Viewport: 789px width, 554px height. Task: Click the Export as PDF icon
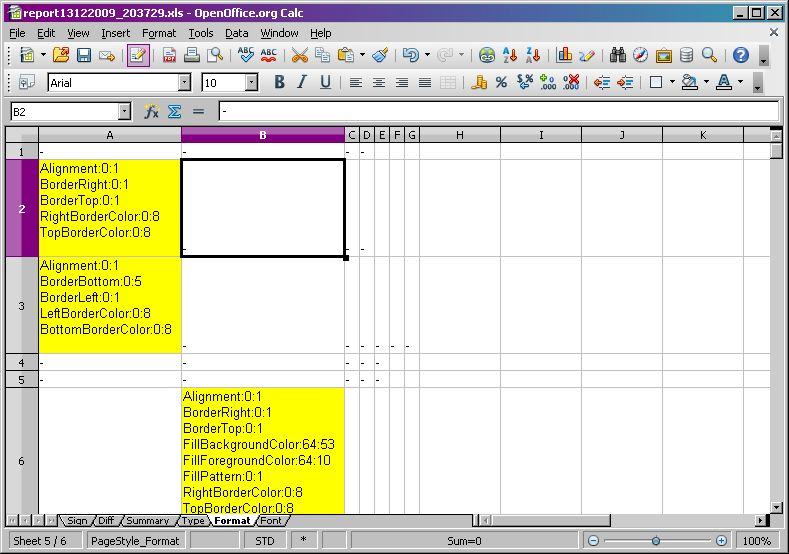[x=169, y=56]
